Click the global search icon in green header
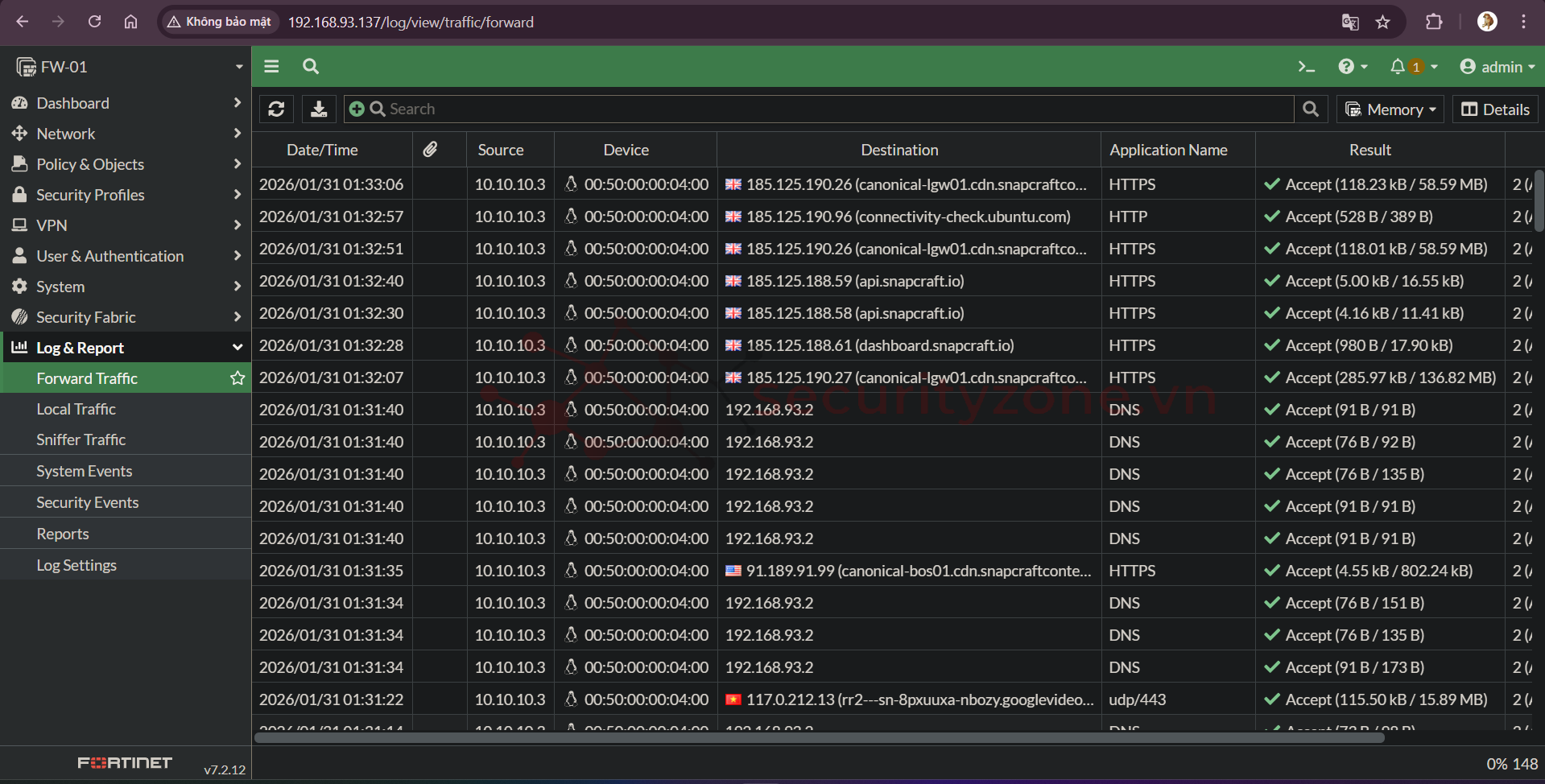Viewport: 1545px width, 784px height. (311, 67)
